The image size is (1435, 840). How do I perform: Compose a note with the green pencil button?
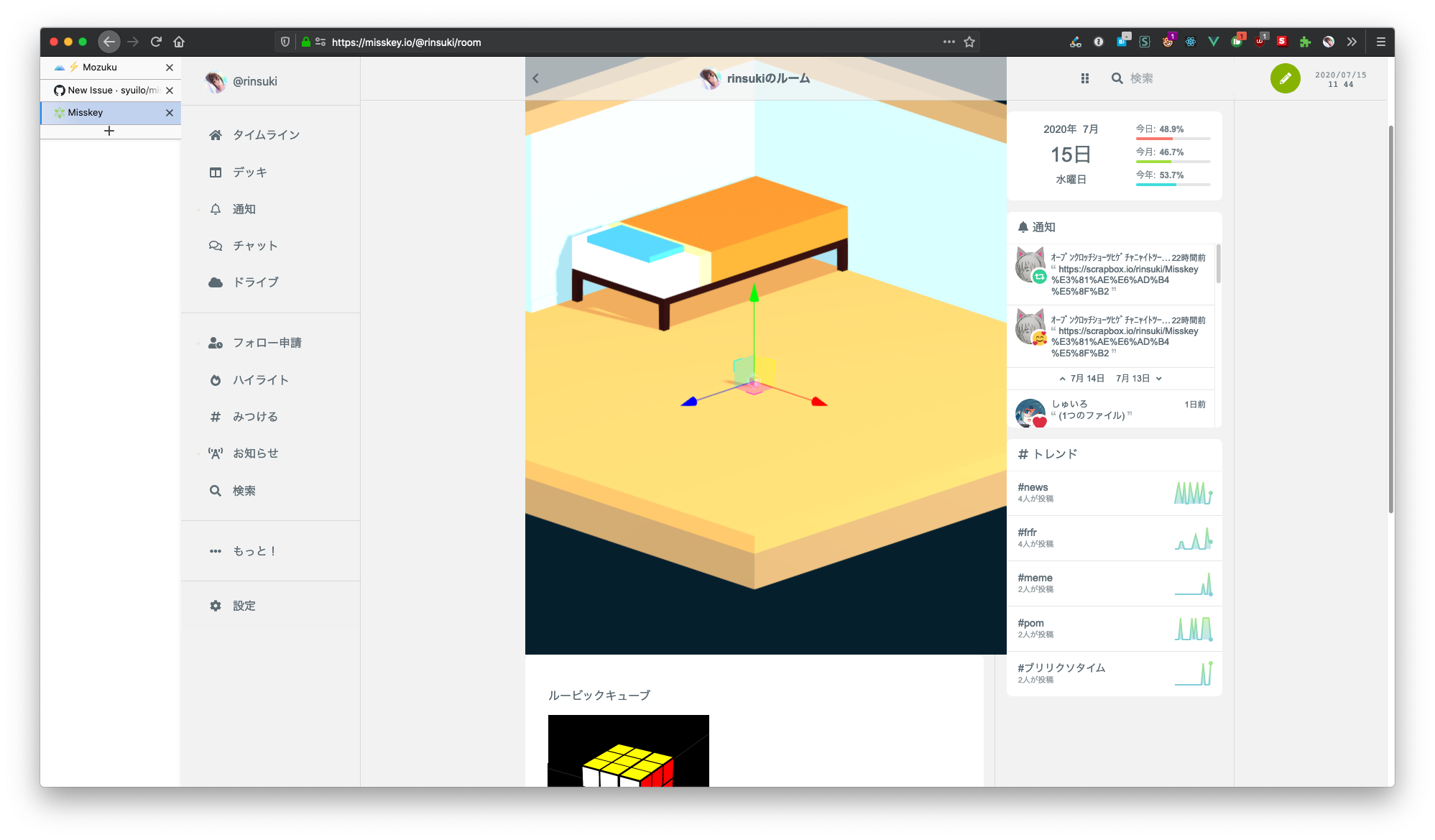click(1286, 79)
